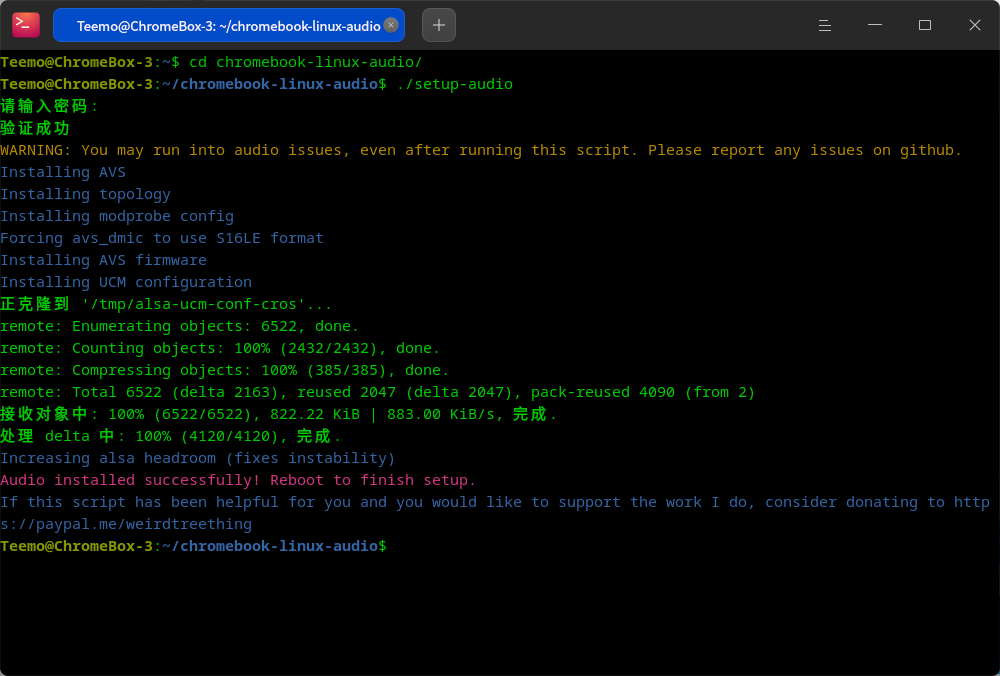The image size is (1000, 676).
Task: Minimize the terminal window
Action: [875, 26]
